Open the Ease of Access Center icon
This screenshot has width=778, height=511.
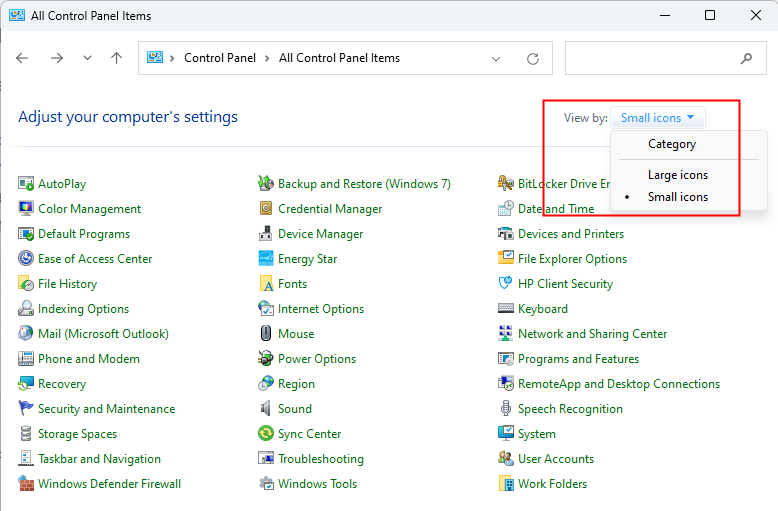tap(26, 258)
